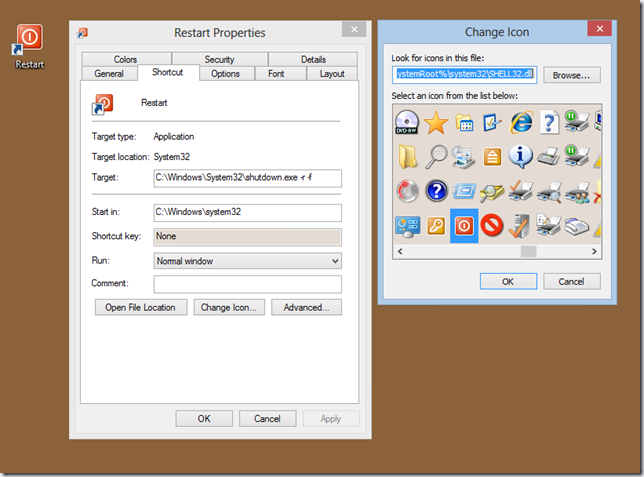Choose the red power button icon

tap(464, 225)
